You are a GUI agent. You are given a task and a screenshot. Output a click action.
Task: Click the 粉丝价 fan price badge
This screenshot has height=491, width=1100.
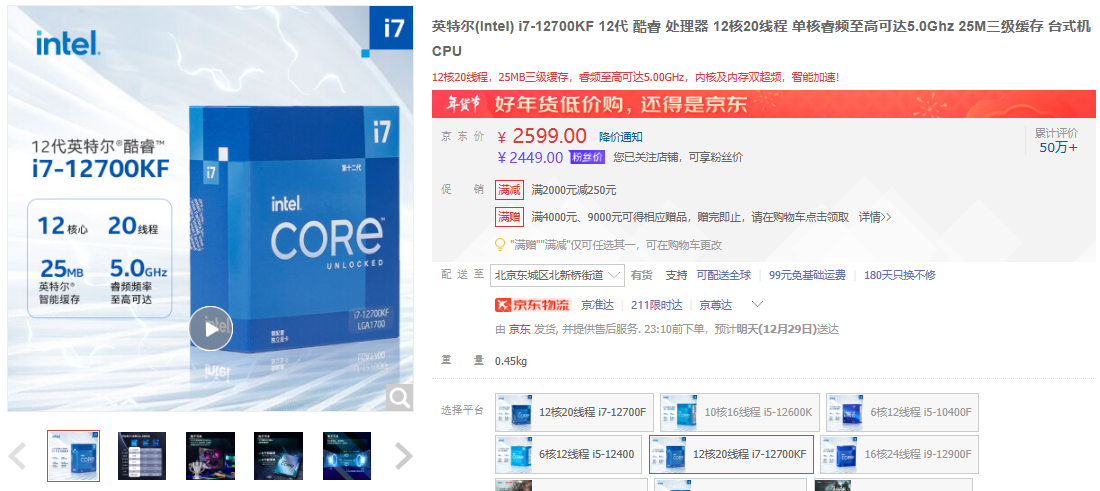(x=587, y=157)
